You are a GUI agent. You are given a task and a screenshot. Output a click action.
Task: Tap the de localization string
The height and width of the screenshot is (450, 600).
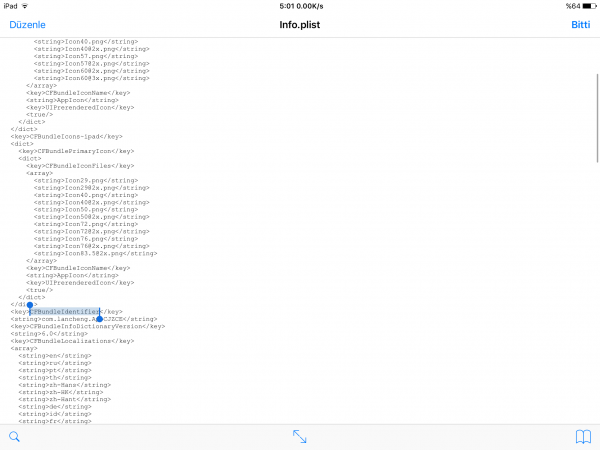[55, 407]
